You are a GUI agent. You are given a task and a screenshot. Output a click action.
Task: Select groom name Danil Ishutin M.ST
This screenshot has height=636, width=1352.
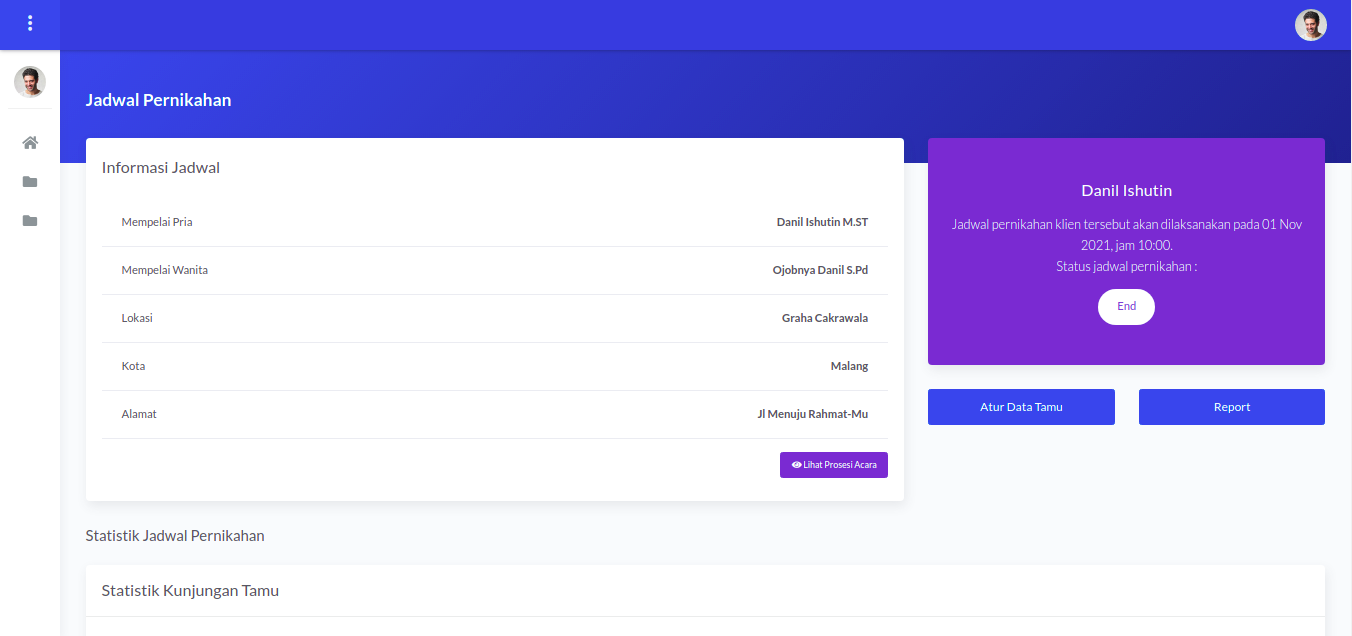coord(822,222)
